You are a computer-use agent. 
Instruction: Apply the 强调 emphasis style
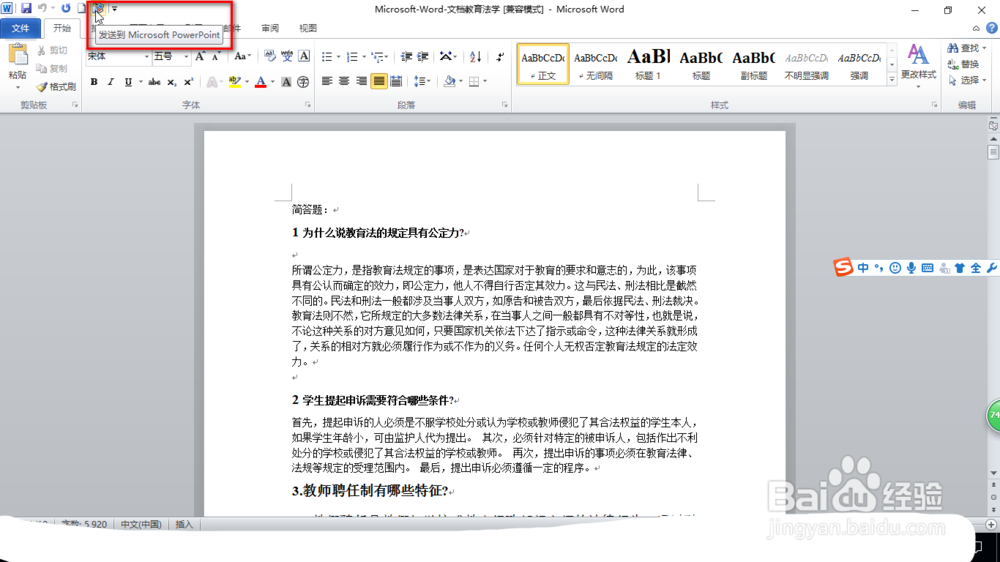[x=859, y=64]
